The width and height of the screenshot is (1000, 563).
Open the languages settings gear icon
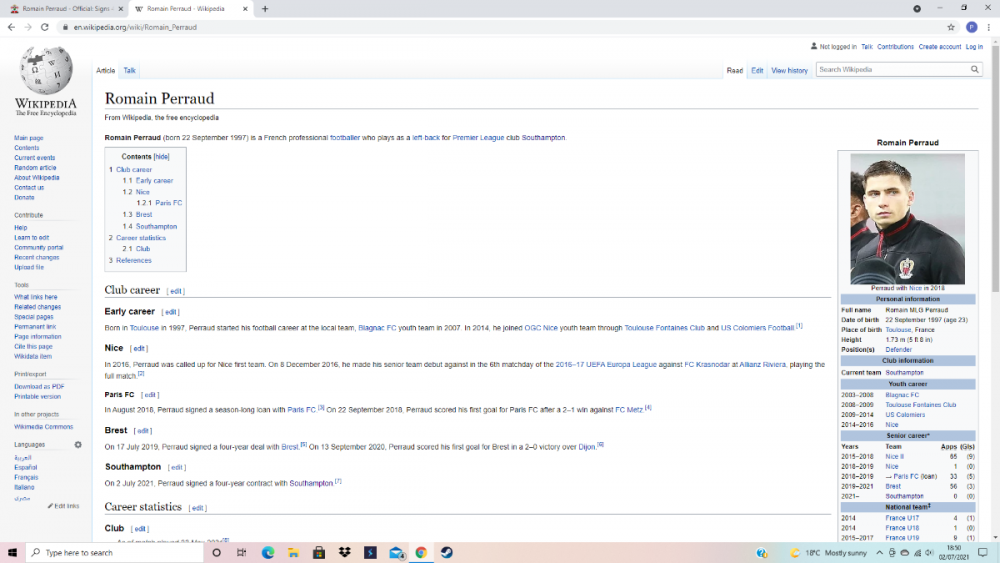click(x=78, y=444)
